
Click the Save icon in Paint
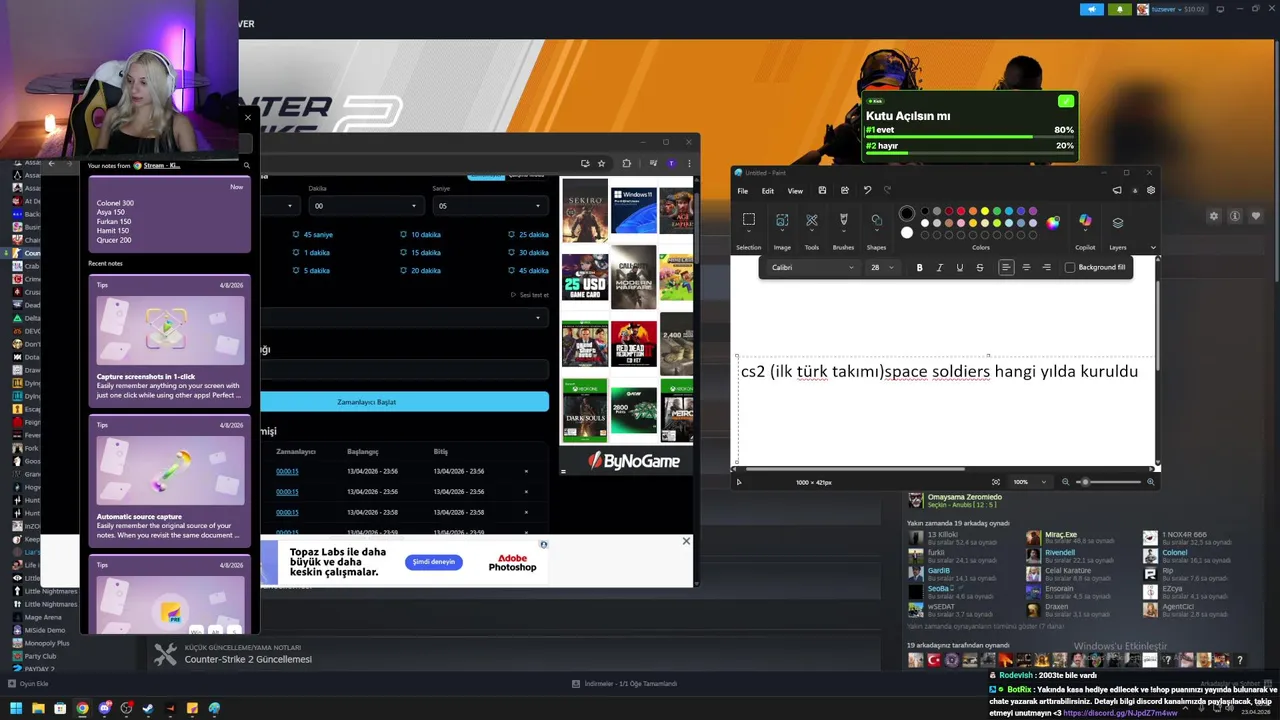click(822, 190)
